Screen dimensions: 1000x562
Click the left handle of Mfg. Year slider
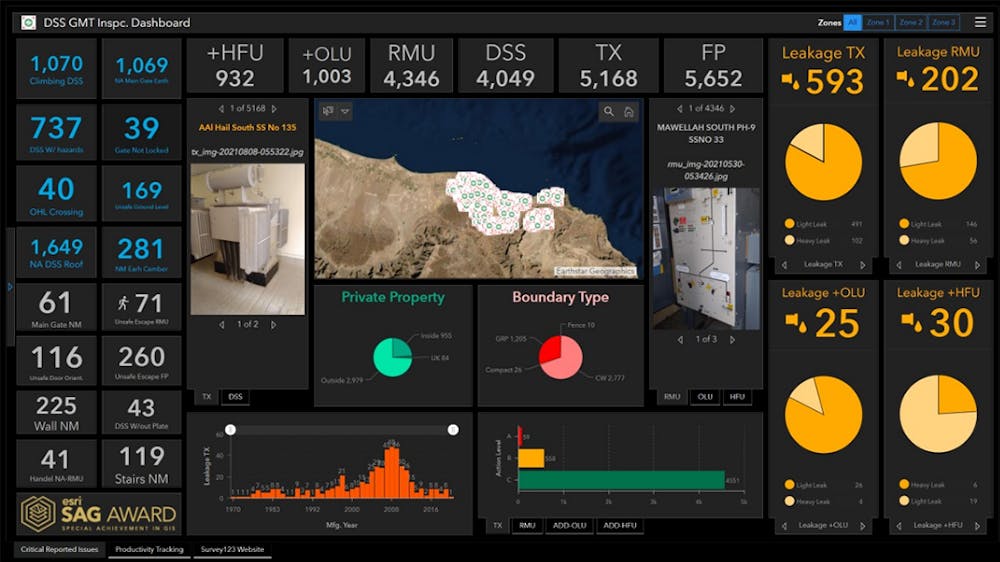tap(231, 430)
